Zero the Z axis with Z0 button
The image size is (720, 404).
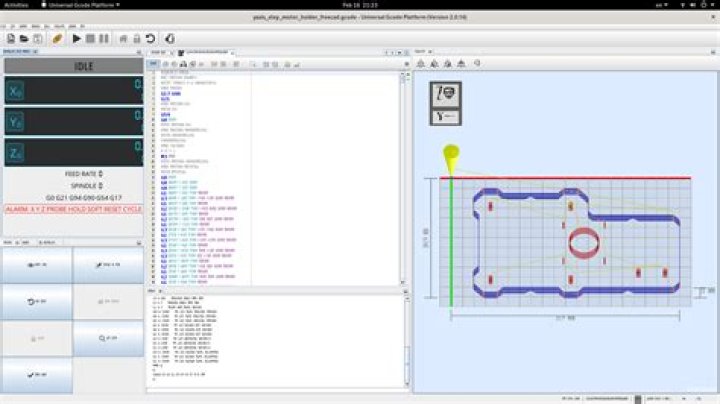tap(15, 153)
